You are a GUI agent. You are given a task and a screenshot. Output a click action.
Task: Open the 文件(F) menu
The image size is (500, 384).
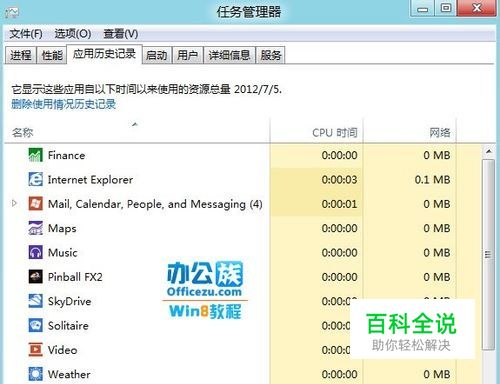26,34
